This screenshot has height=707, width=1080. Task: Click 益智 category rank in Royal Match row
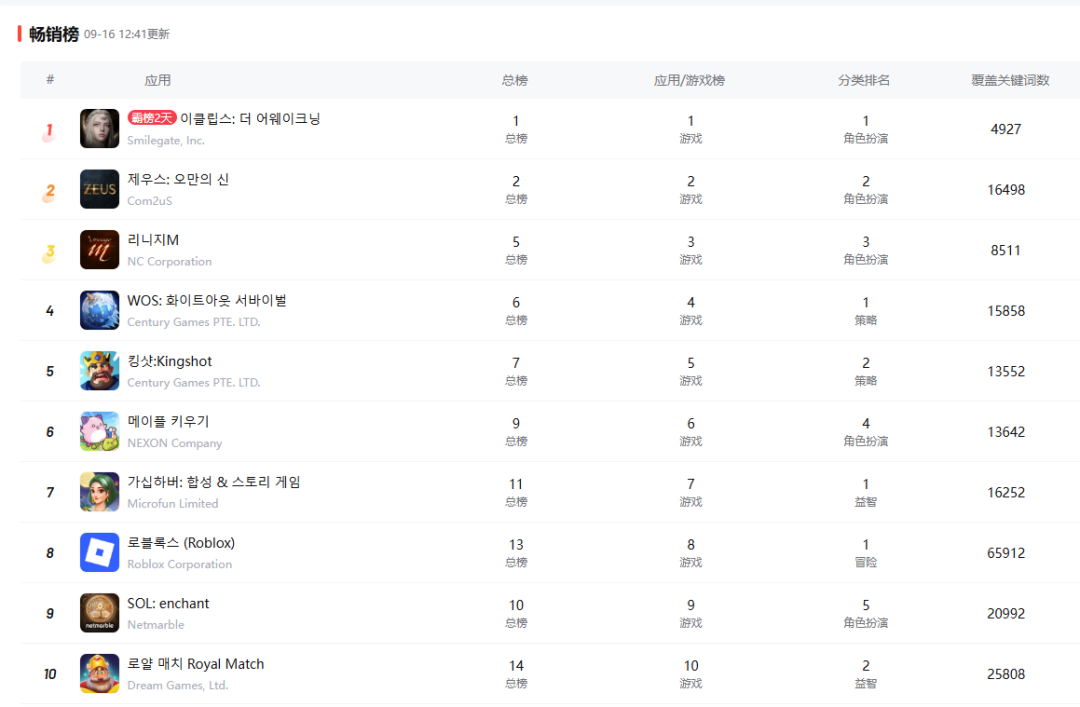pos(866,674)
